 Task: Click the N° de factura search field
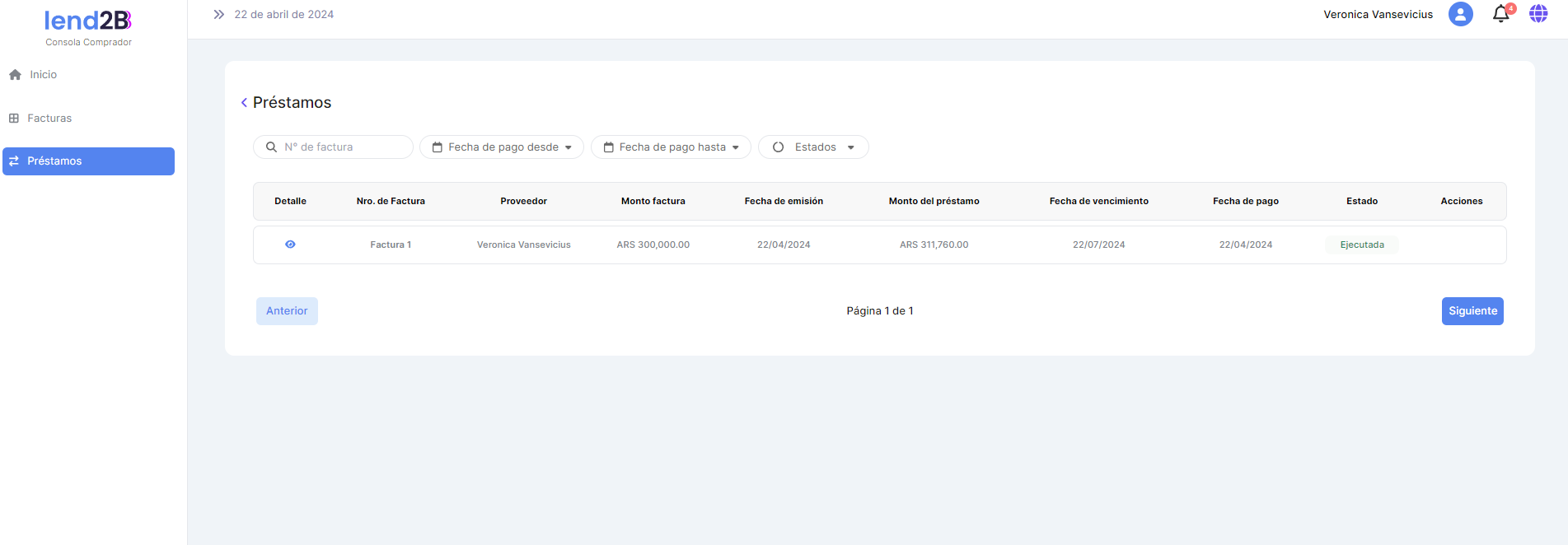[342, 147]
